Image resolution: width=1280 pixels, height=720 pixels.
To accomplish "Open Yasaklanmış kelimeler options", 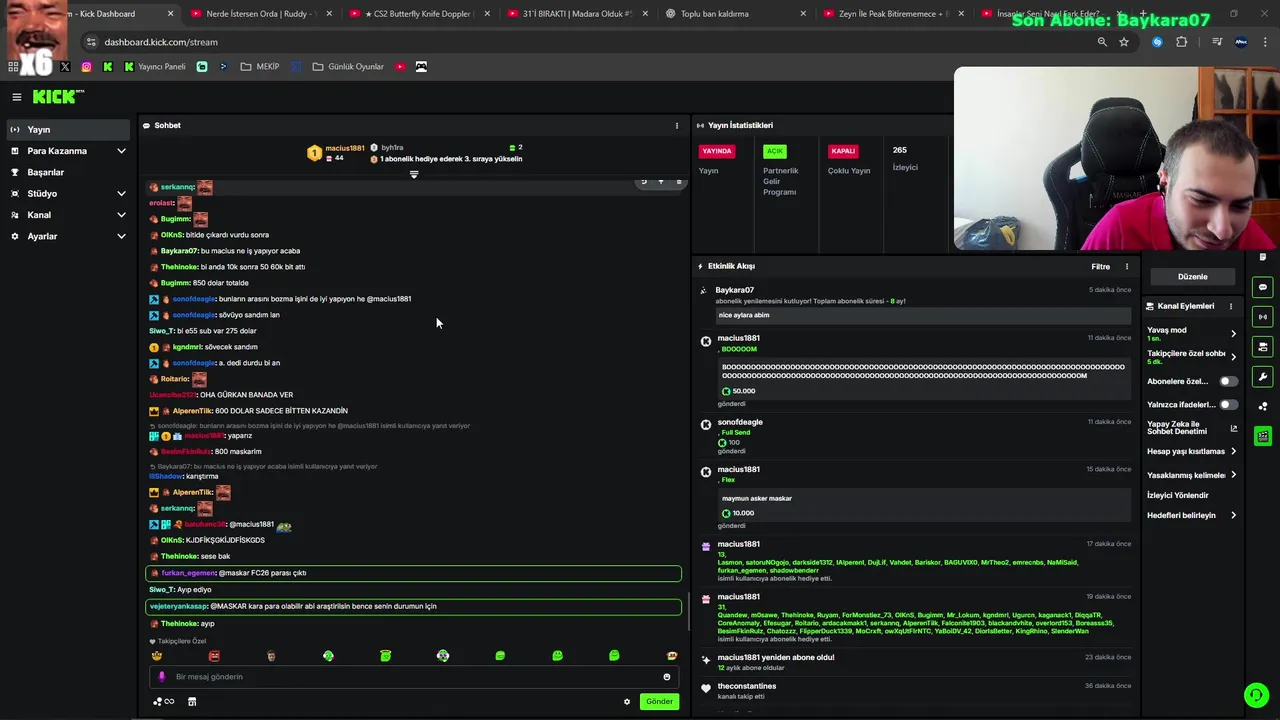I will click(x=1233, y=475).
